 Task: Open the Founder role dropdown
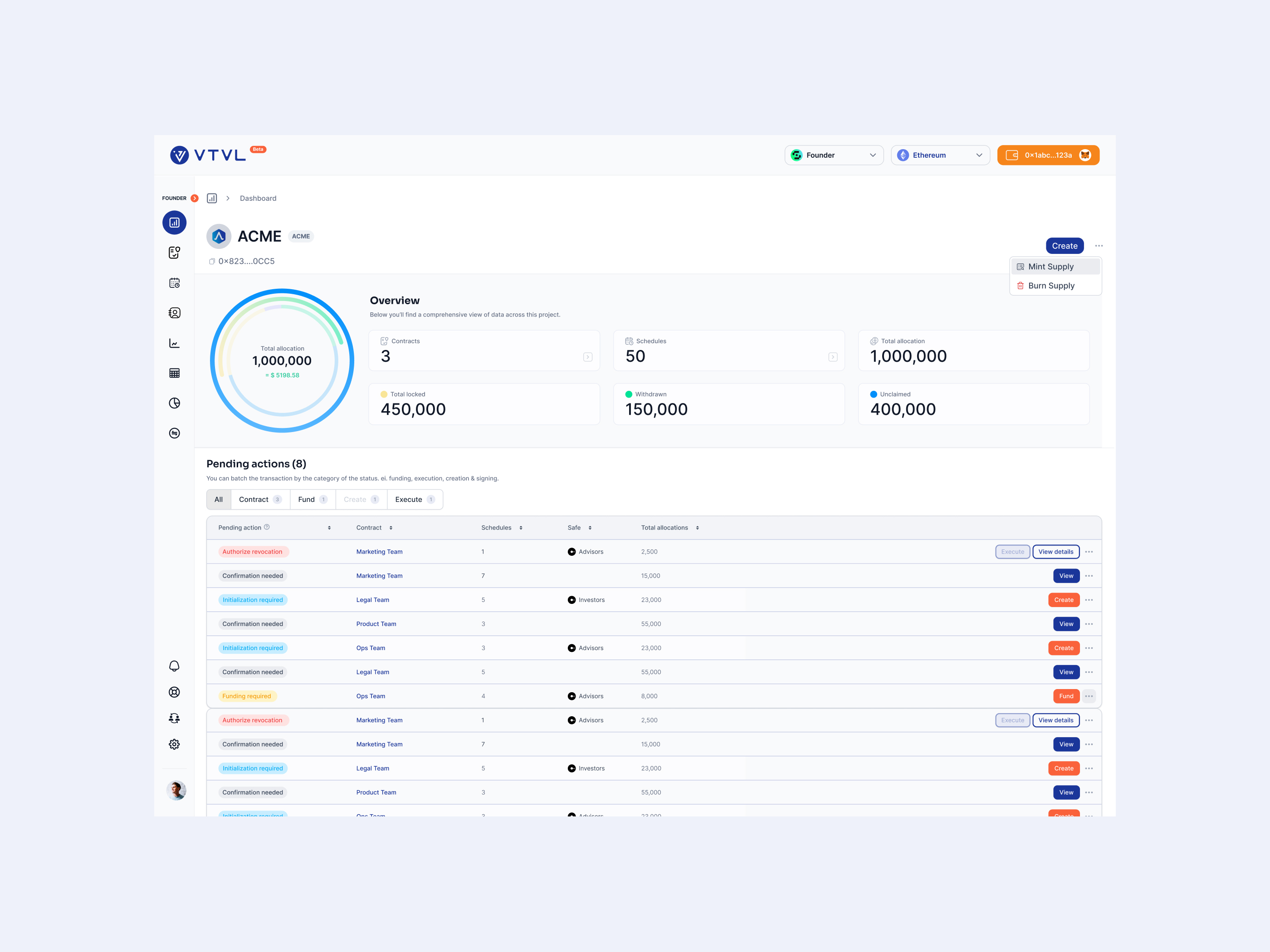pyautogui.click(x=834, y=155)
